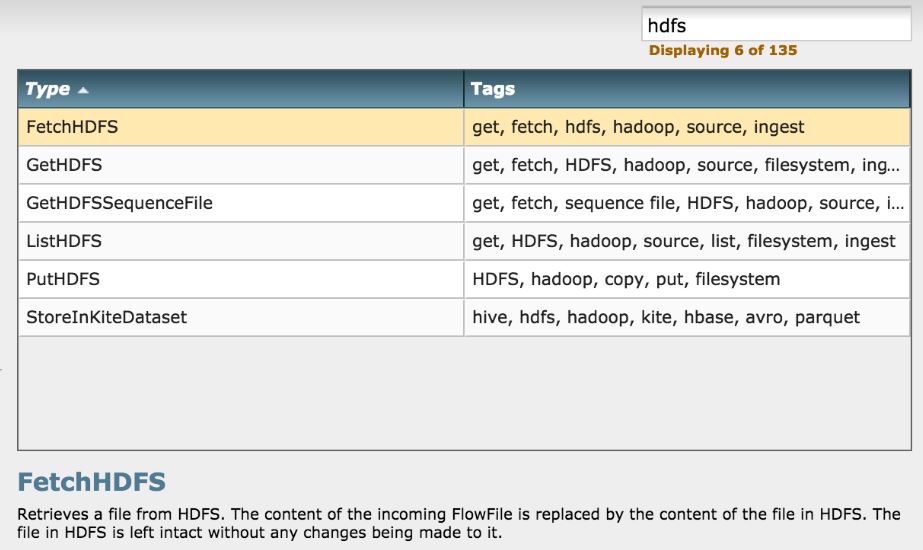This screenshot has height=550, width=923.
Task: Select the FetchHDFS processor row
Action: pyautogui.click(x=73, y=127)
